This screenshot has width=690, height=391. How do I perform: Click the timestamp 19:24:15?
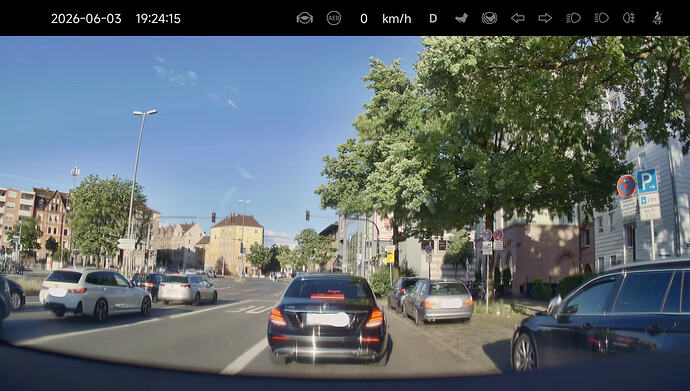click(x=158, y=18)
